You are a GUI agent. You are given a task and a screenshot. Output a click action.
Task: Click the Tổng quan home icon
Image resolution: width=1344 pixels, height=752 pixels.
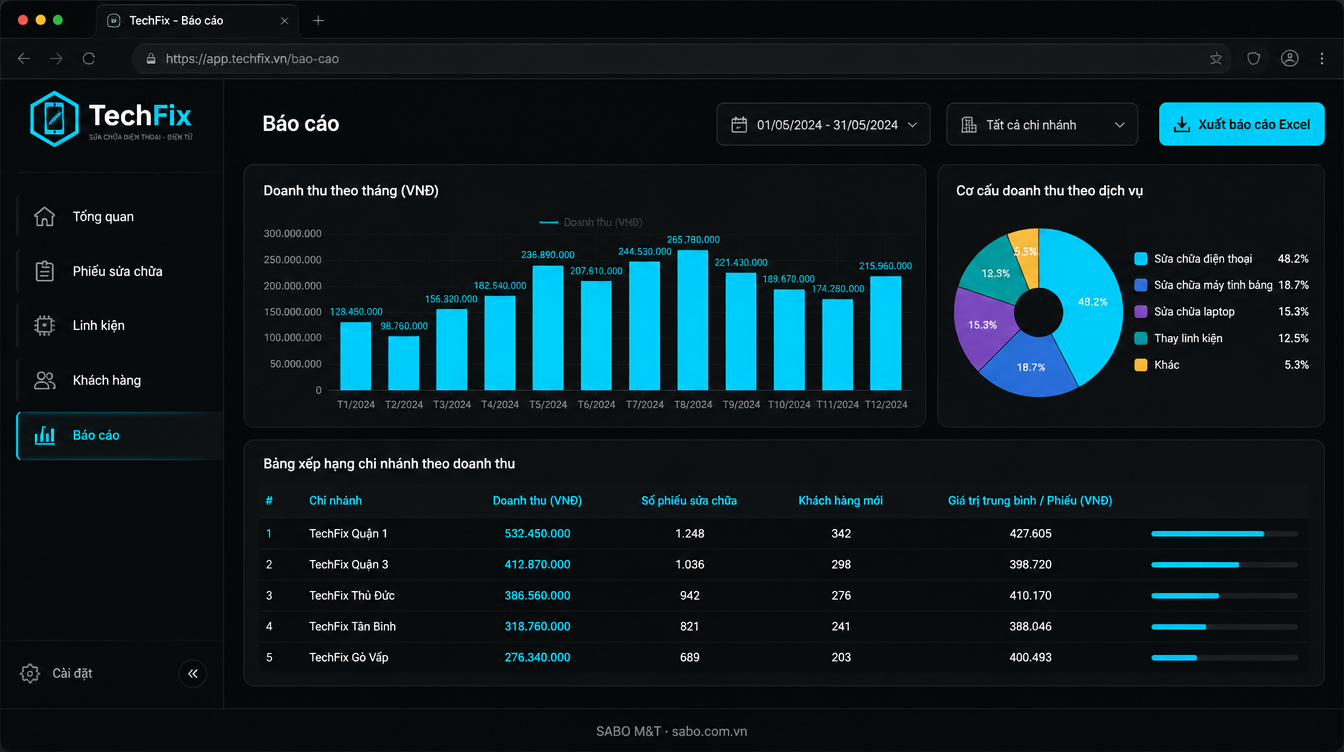44,217
